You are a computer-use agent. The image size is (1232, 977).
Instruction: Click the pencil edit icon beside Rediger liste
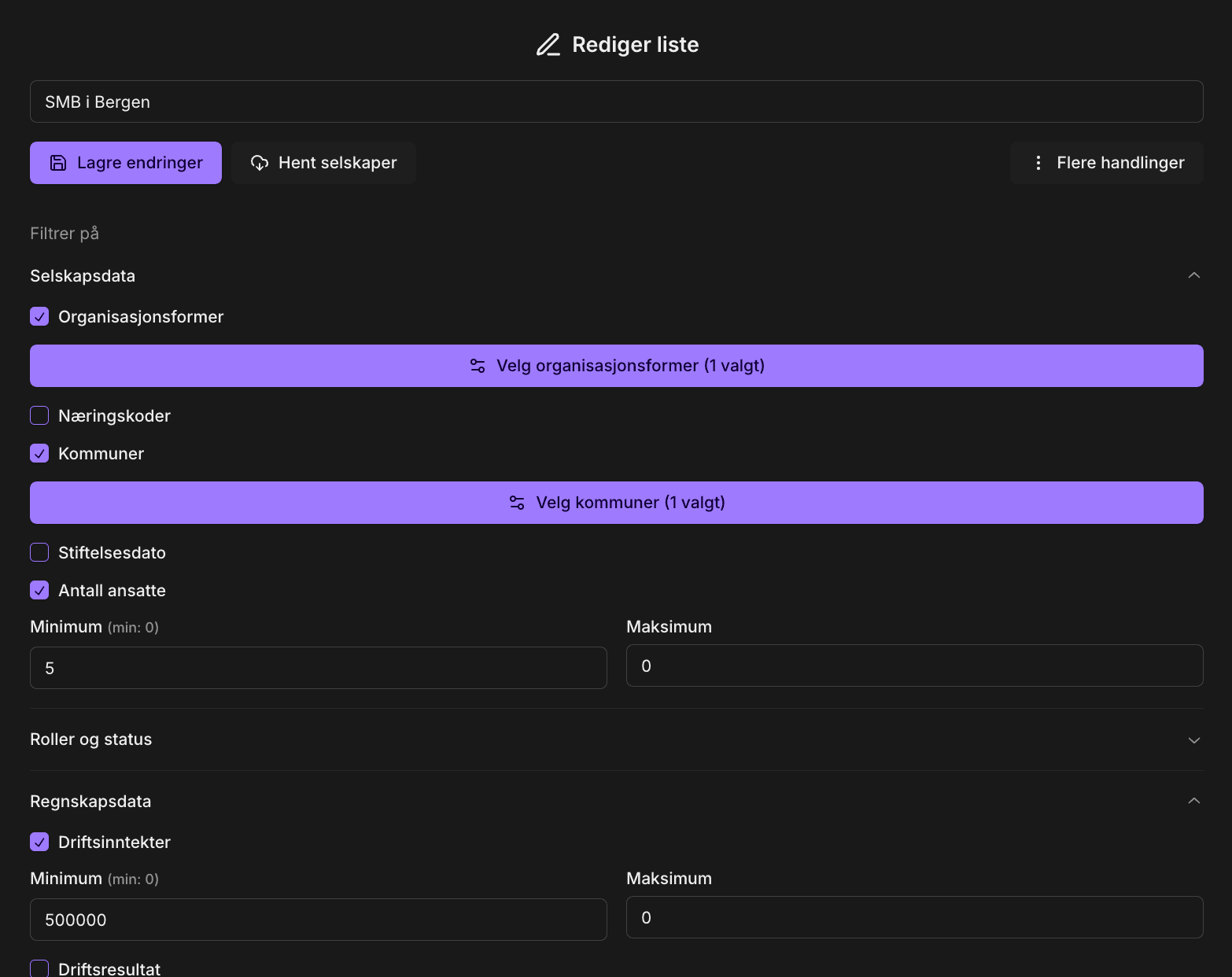(548, 45)
